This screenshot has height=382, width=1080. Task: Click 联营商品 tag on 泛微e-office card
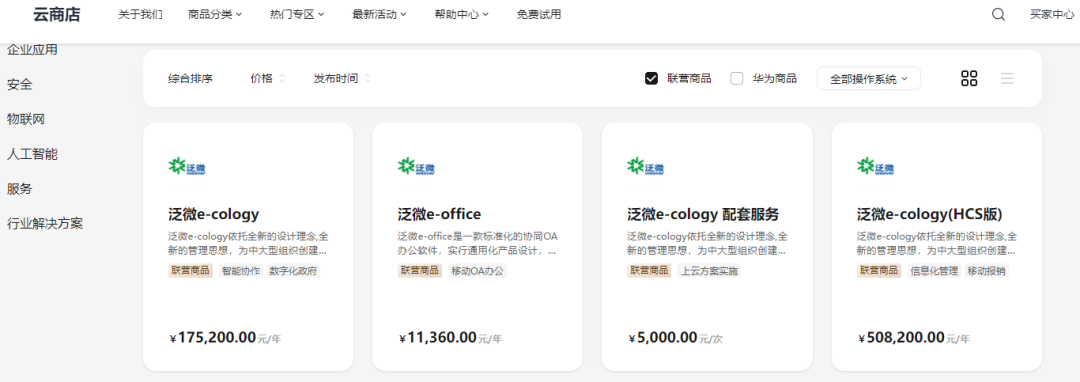[420, 270]
